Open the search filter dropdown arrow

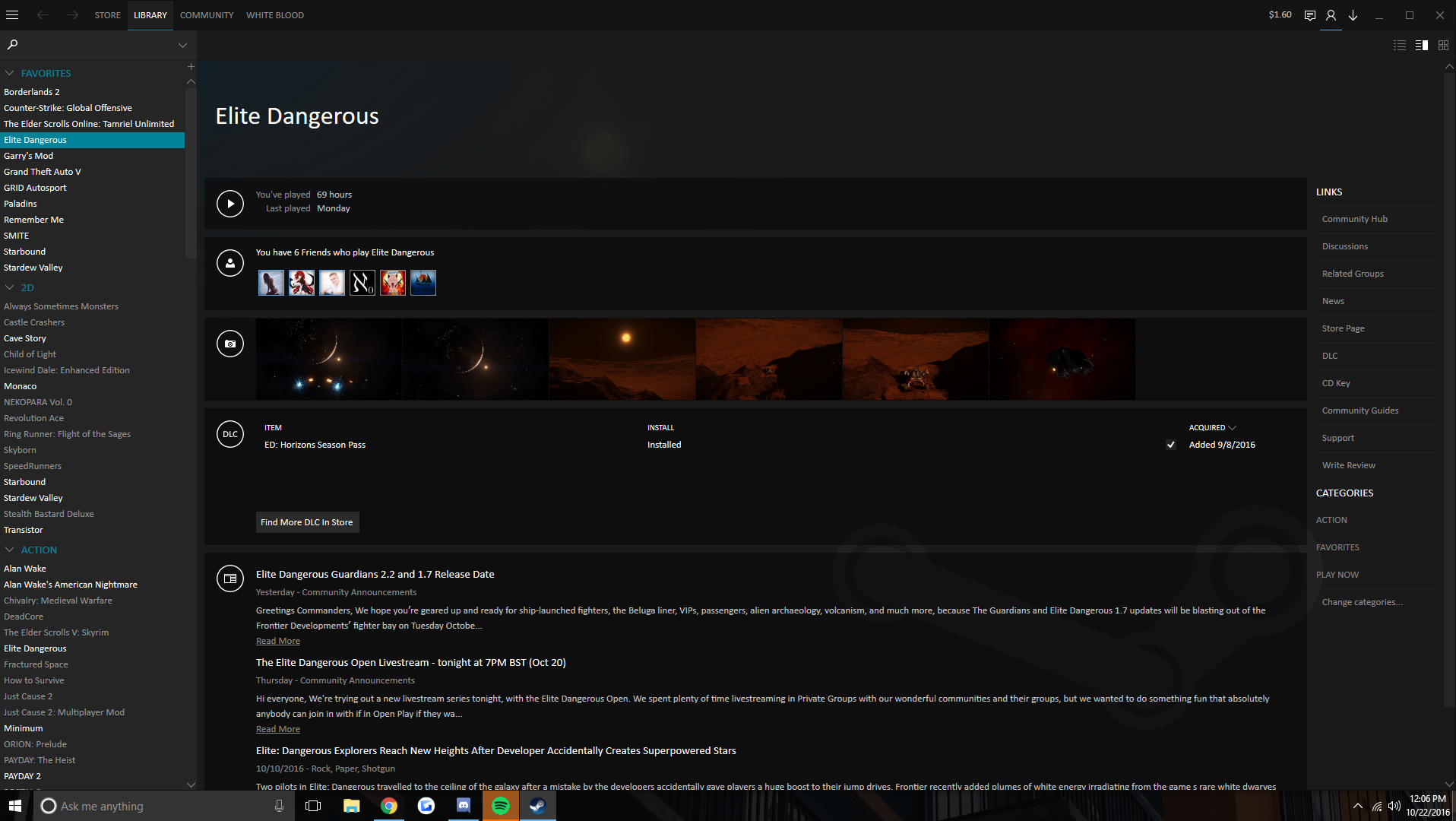(182, 46)
